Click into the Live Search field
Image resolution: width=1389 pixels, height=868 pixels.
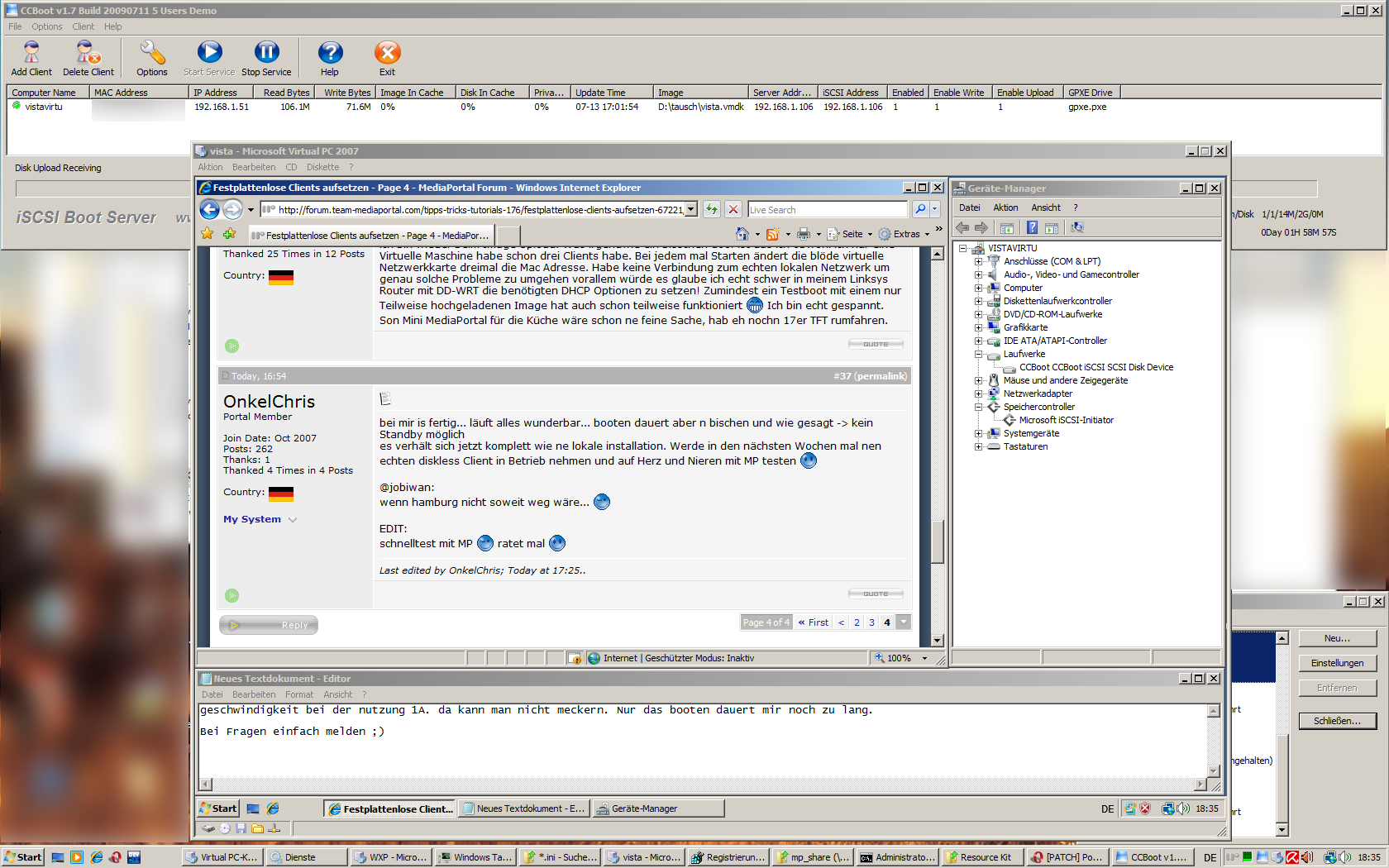click(x=827, y=210)
